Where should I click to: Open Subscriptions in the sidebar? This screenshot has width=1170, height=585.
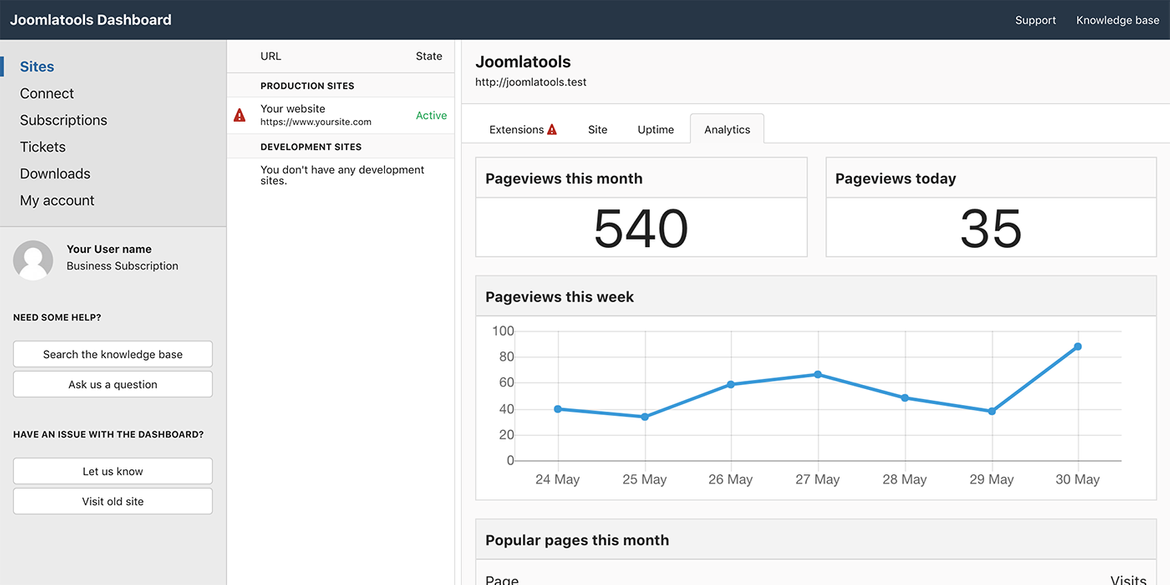coord(63,120)
